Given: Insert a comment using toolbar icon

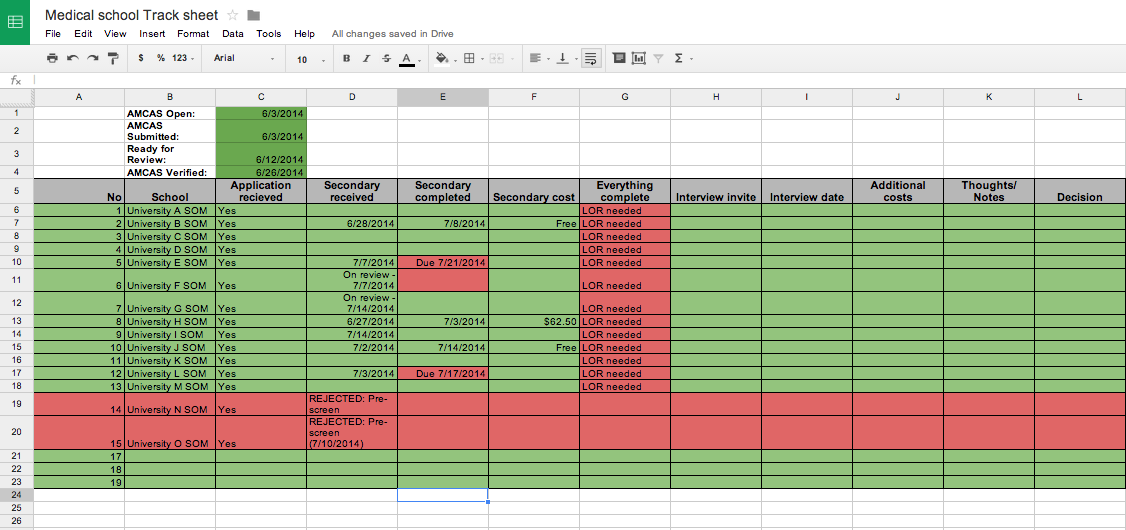Looking at the screenshot, I should point(619,59).
